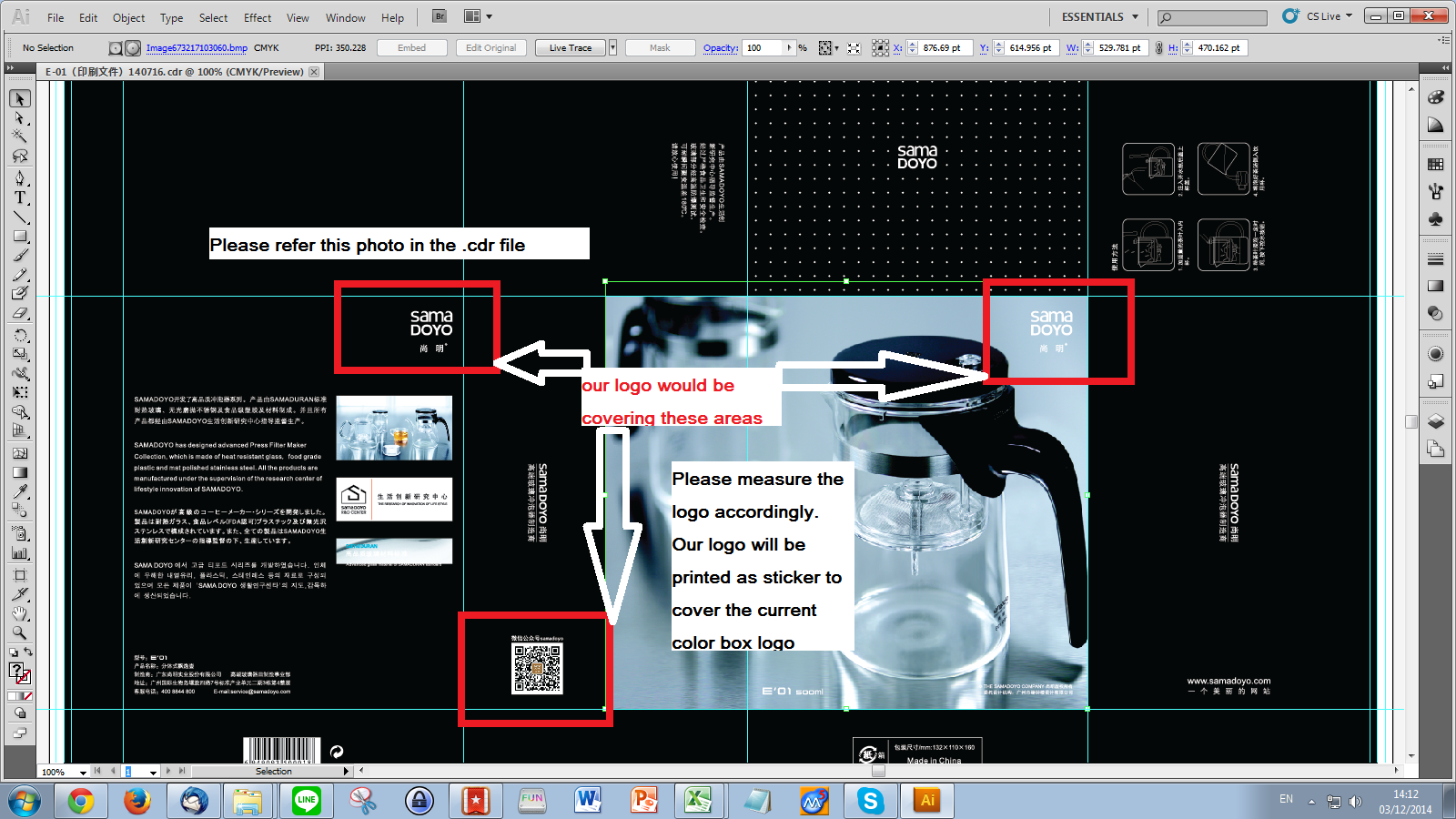Image resolution: width=1456 pixels, height=819 pixels.
Task: Select the Type tool
Action: 19,197
